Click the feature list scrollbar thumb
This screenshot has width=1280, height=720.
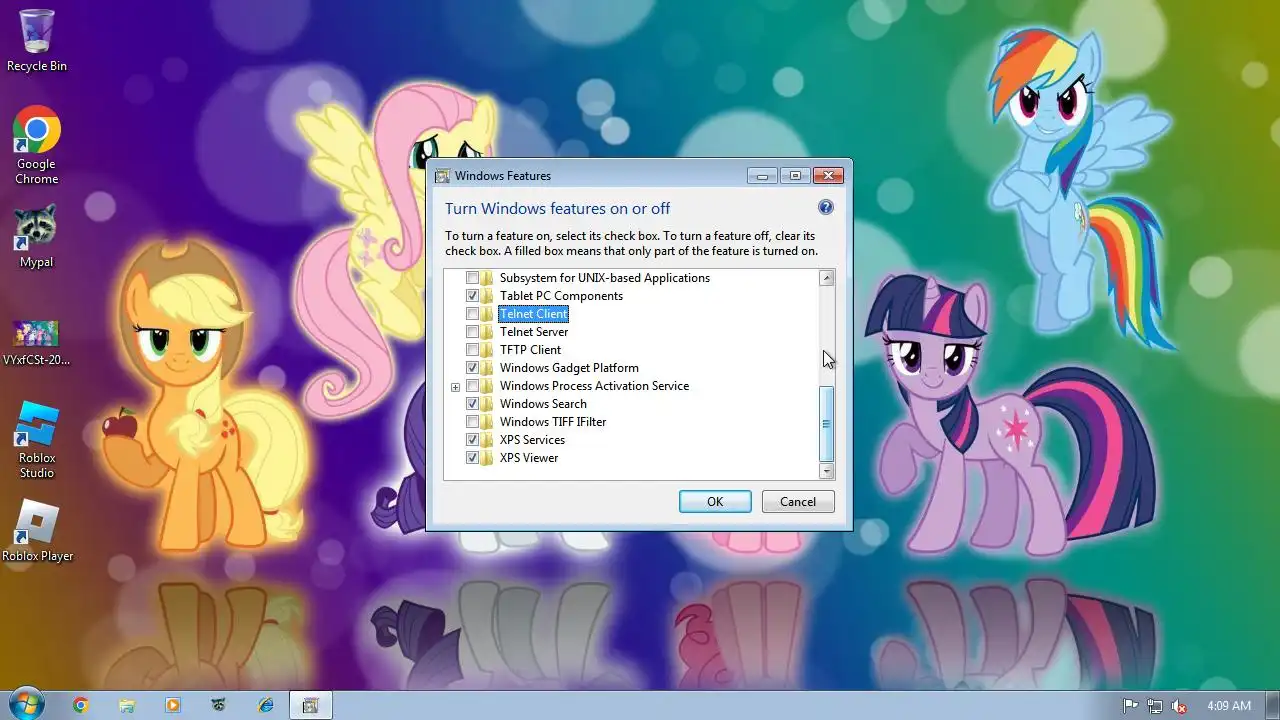[x=826, y=424]
